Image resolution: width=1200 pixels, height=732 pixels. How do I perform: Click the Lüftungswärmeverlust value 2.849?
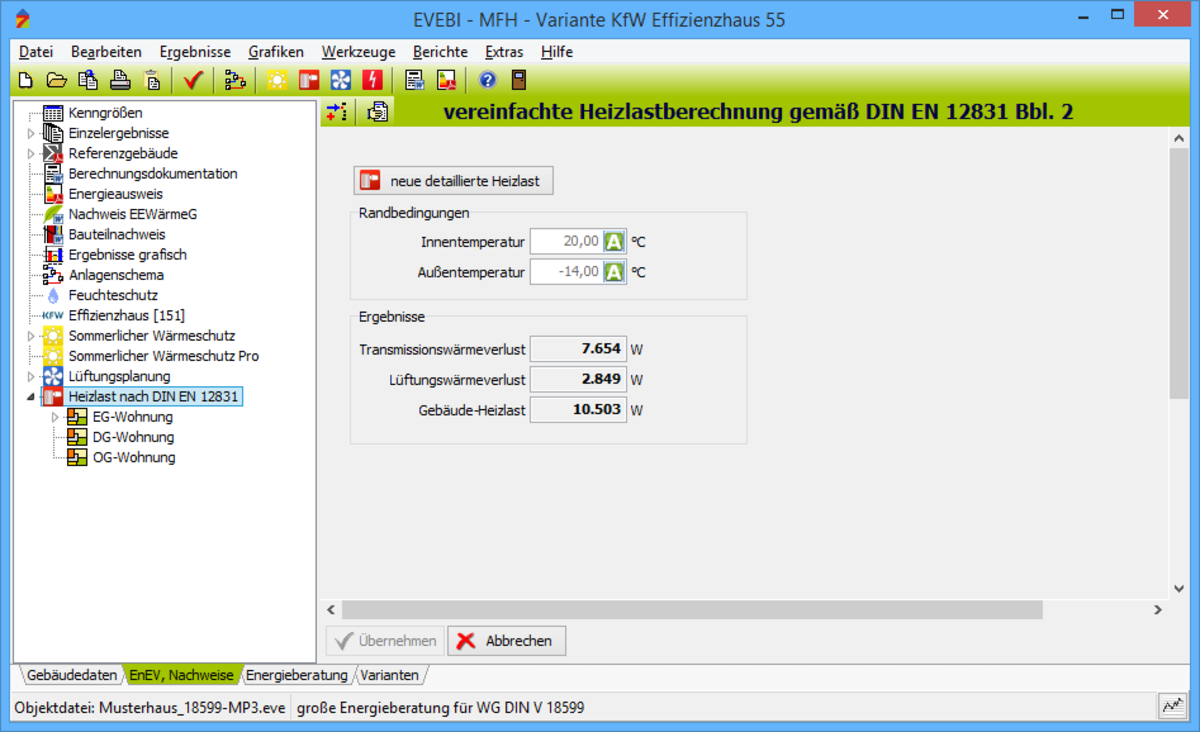(x=578, y=380)
